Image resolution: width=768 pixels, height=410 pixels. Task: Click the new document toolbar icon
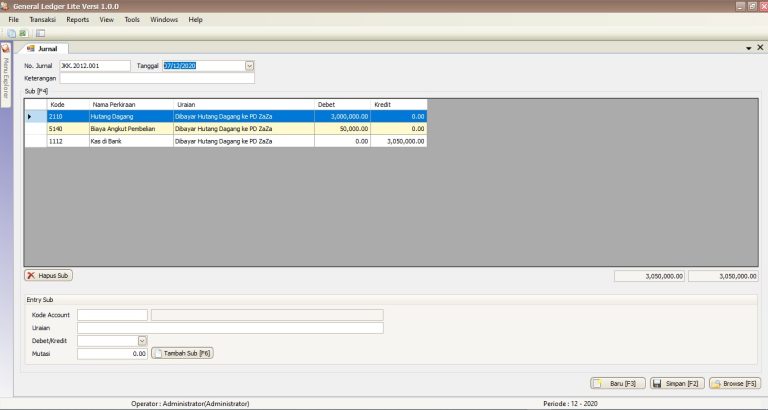pos(12,33)
